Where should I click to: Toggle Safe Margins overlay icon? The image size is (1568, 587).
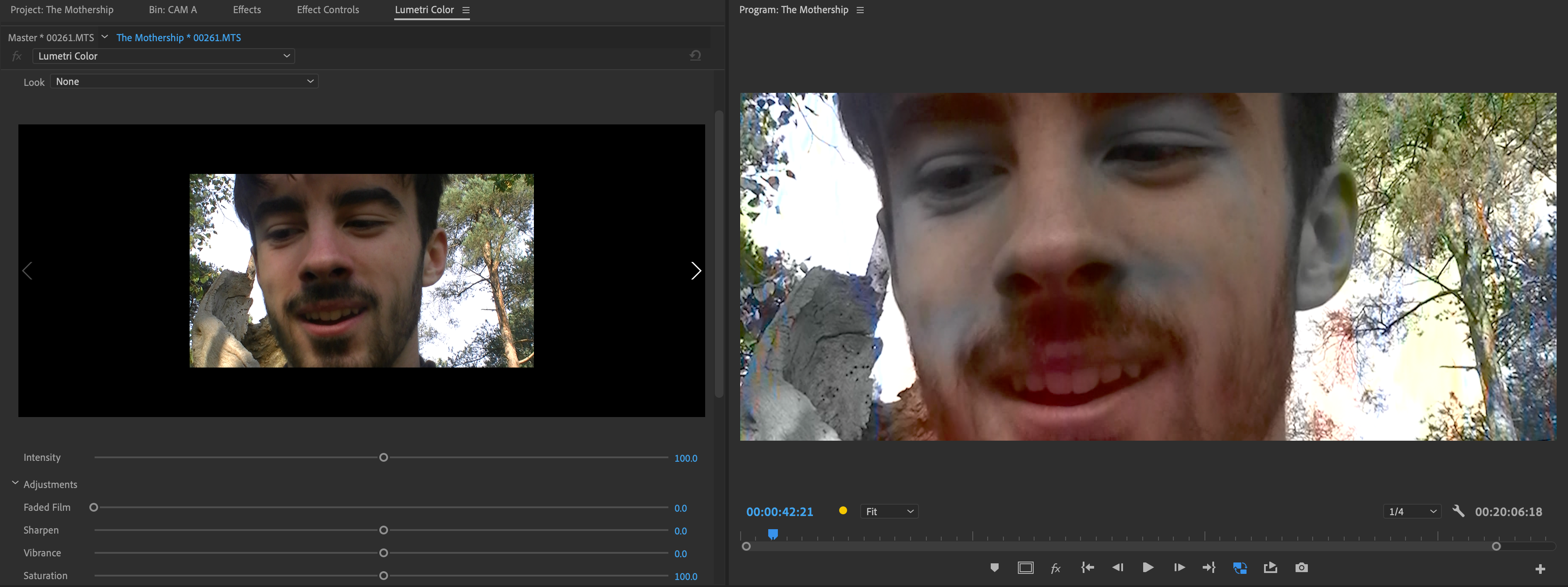point(1026,568)
